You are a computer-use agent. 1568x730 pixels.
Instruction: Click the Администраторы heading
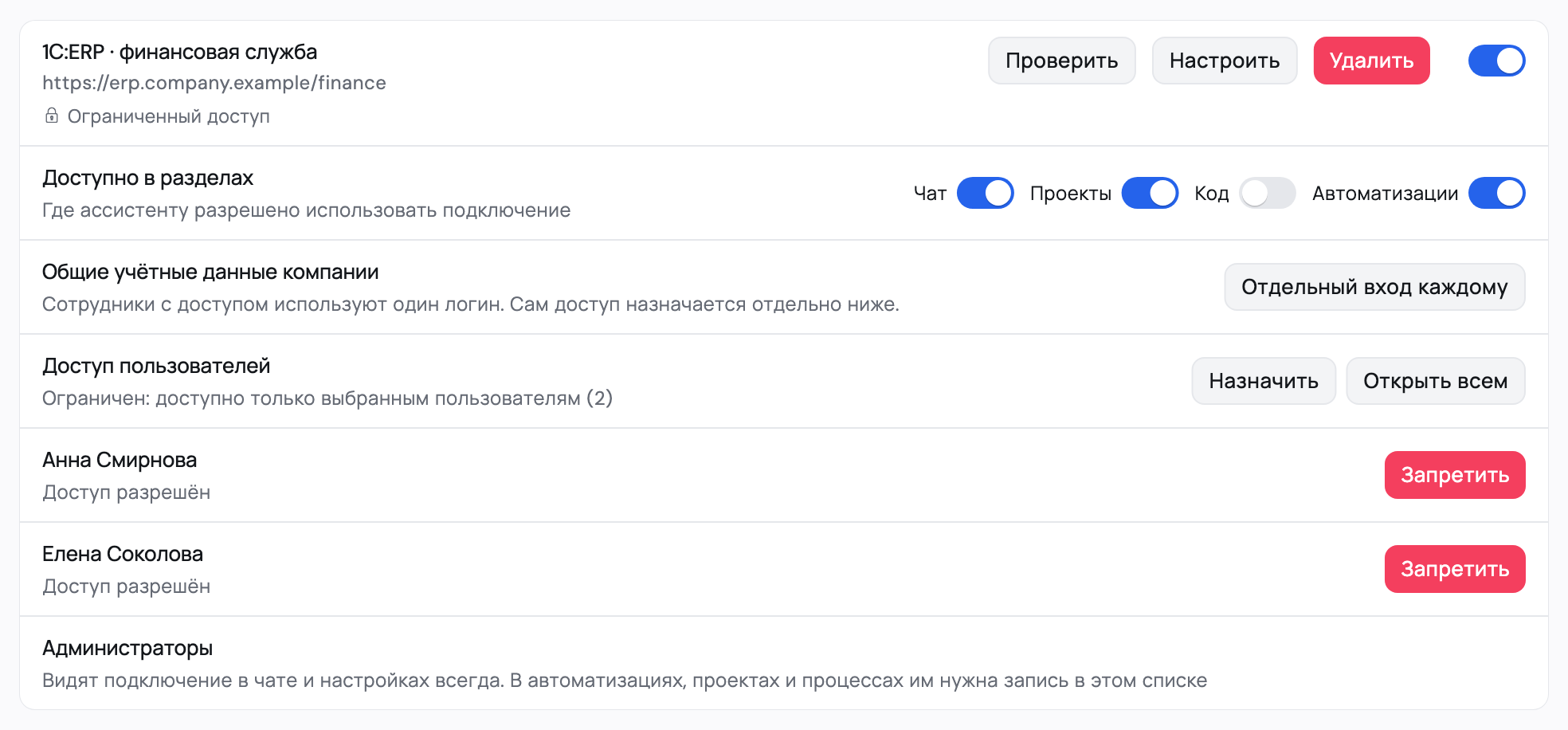pyautogui.click(x=127, y=648)
